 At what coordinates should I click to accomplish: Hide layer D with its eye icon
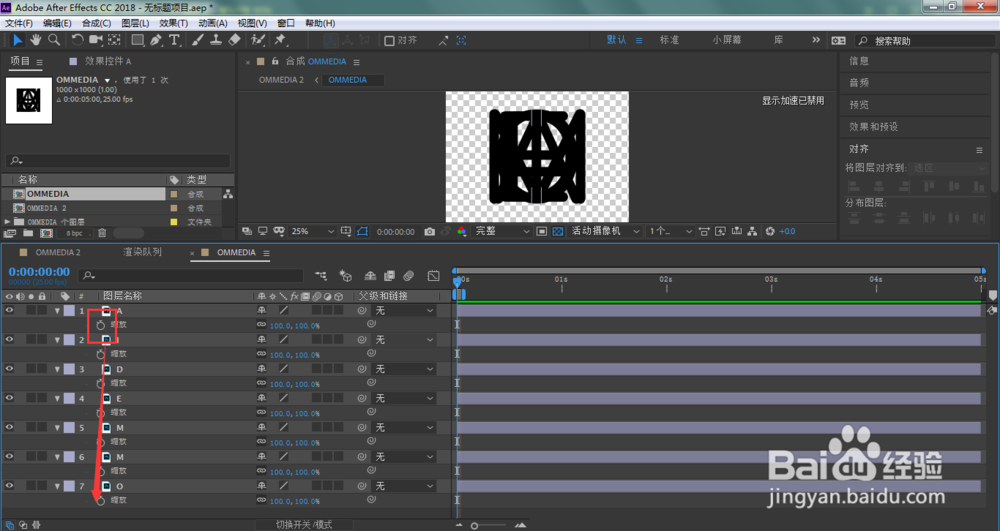[x=10, y=368]
